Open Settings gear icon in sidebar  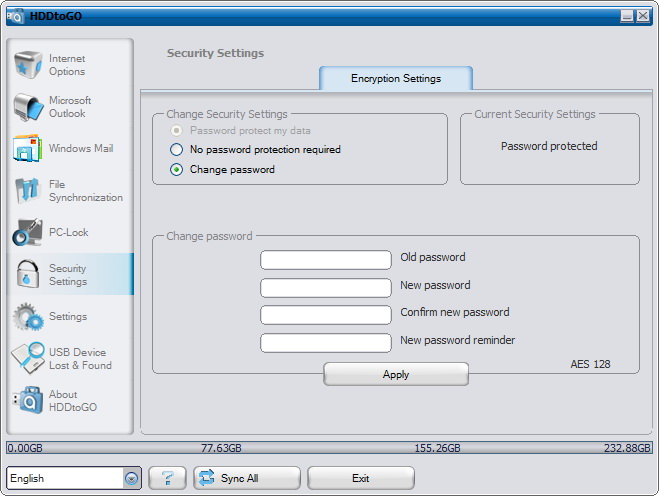point(28,316)
